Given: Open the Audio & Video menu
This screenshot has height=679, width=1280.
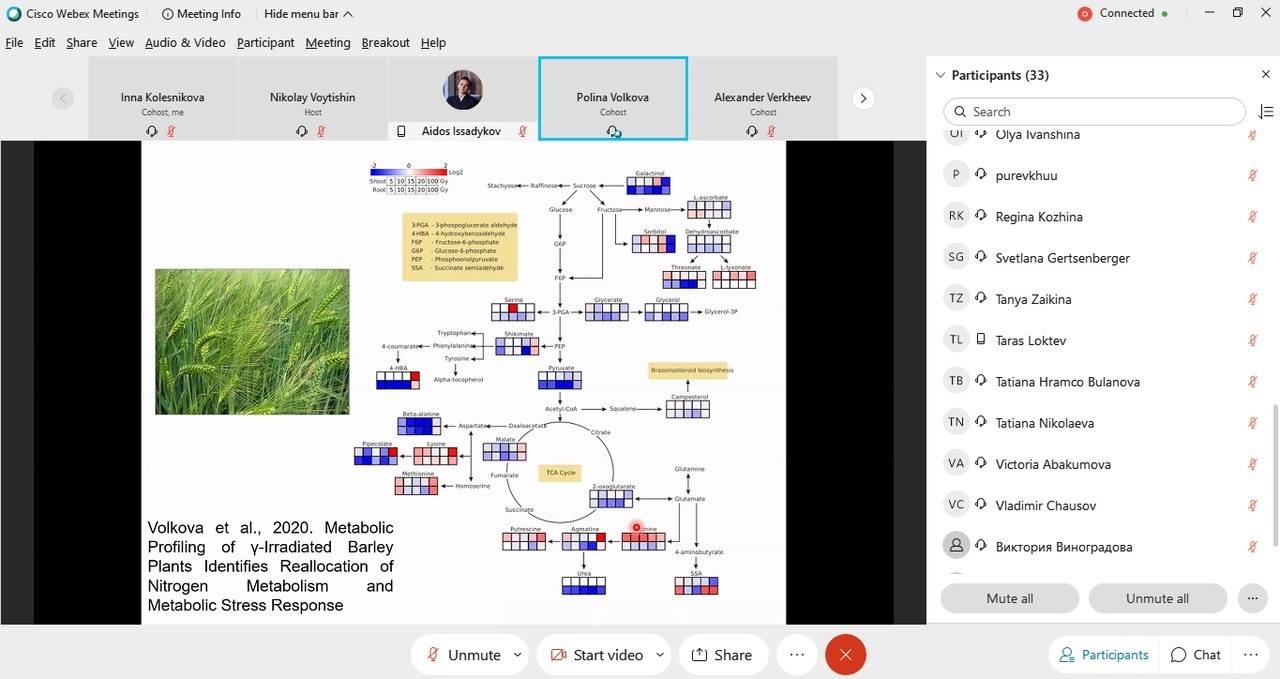Looking at the screenshot, I should tap(185, 43).
